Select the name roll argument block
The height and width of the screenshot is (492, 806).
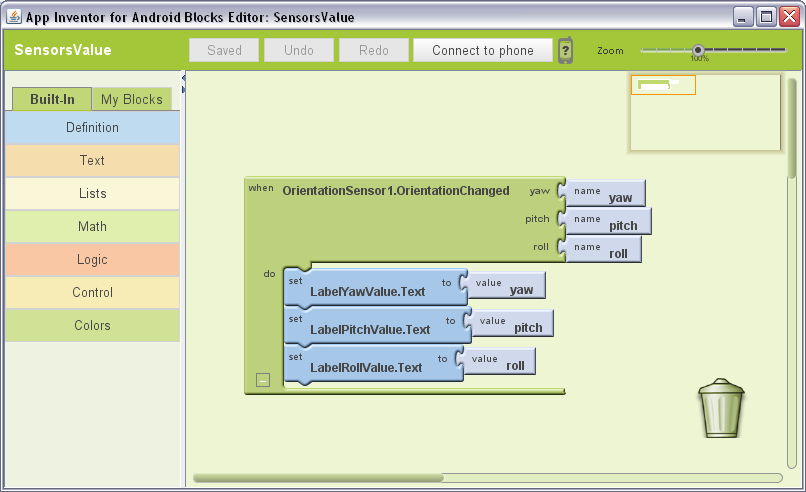tap(603, 249)
